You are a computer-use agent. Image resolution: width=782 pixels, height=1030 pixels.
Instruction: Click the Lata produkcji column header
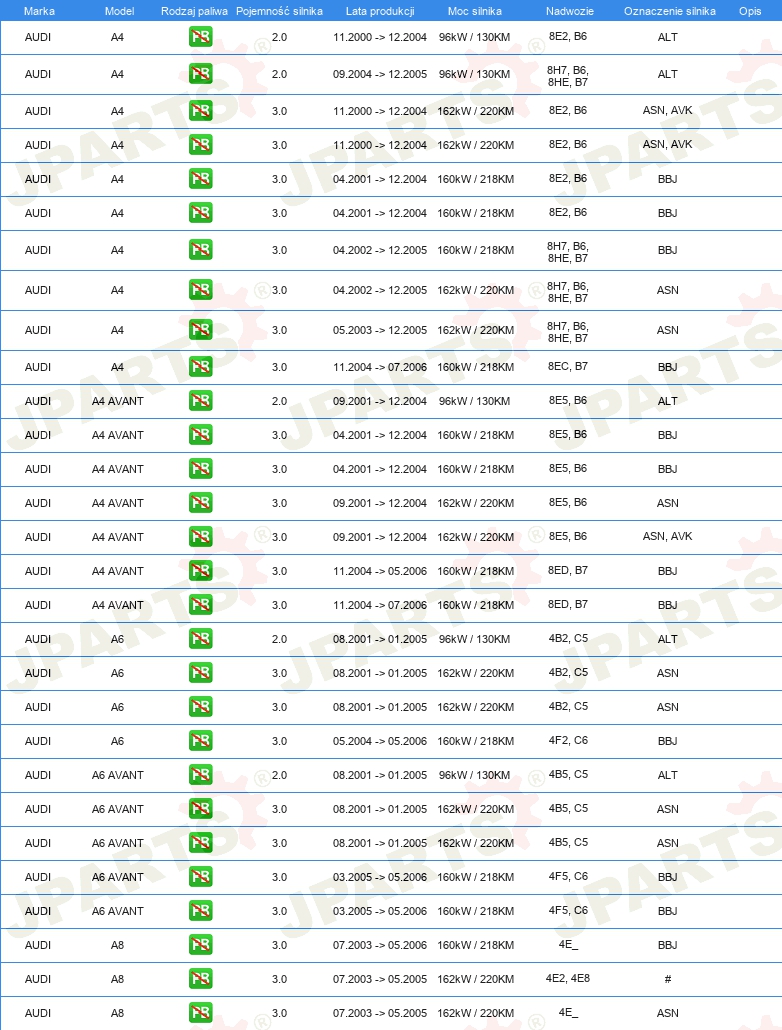tap(380, 11)
